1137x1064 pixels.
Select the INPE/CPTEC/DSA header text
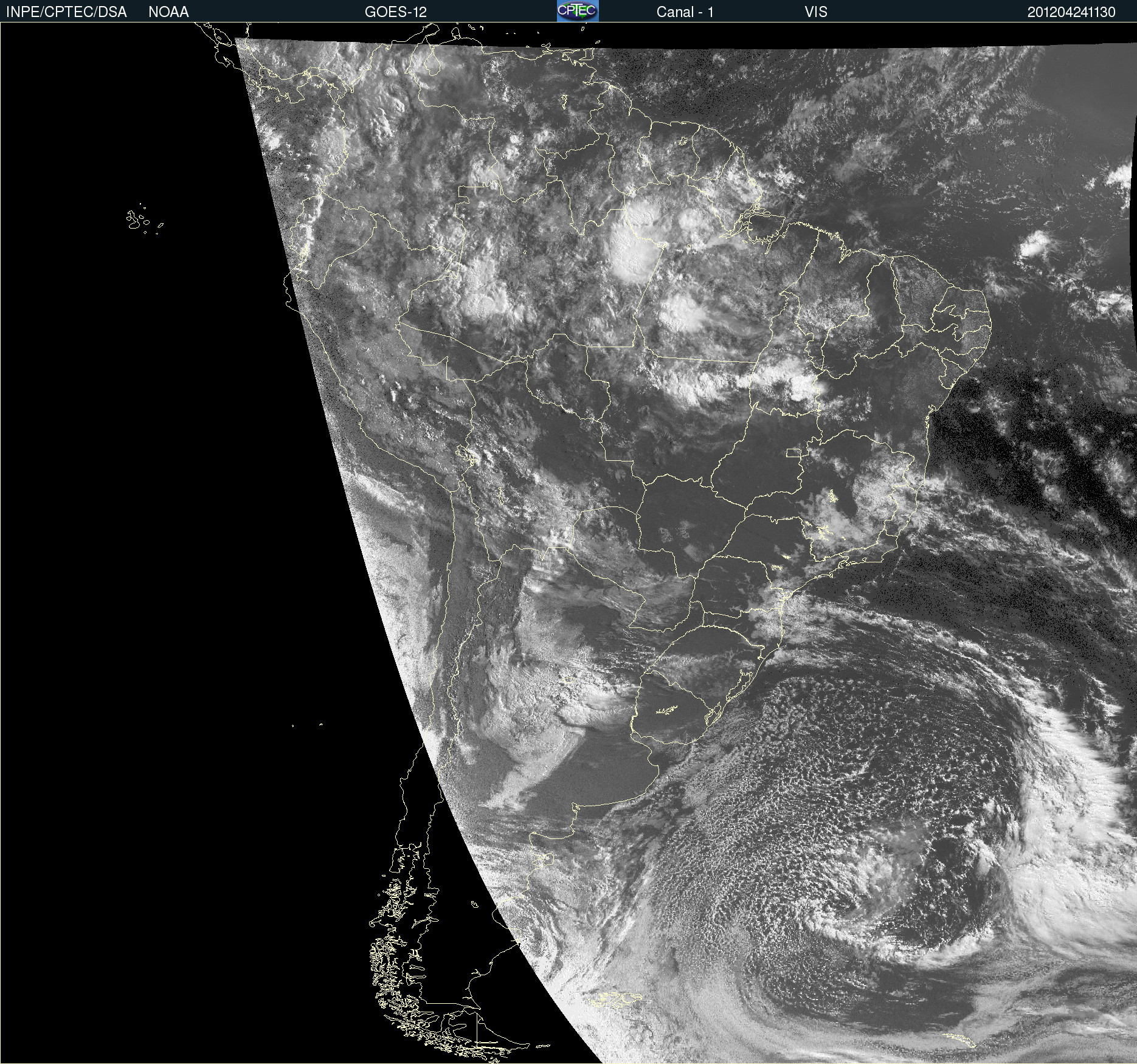[x=66, y=12]
